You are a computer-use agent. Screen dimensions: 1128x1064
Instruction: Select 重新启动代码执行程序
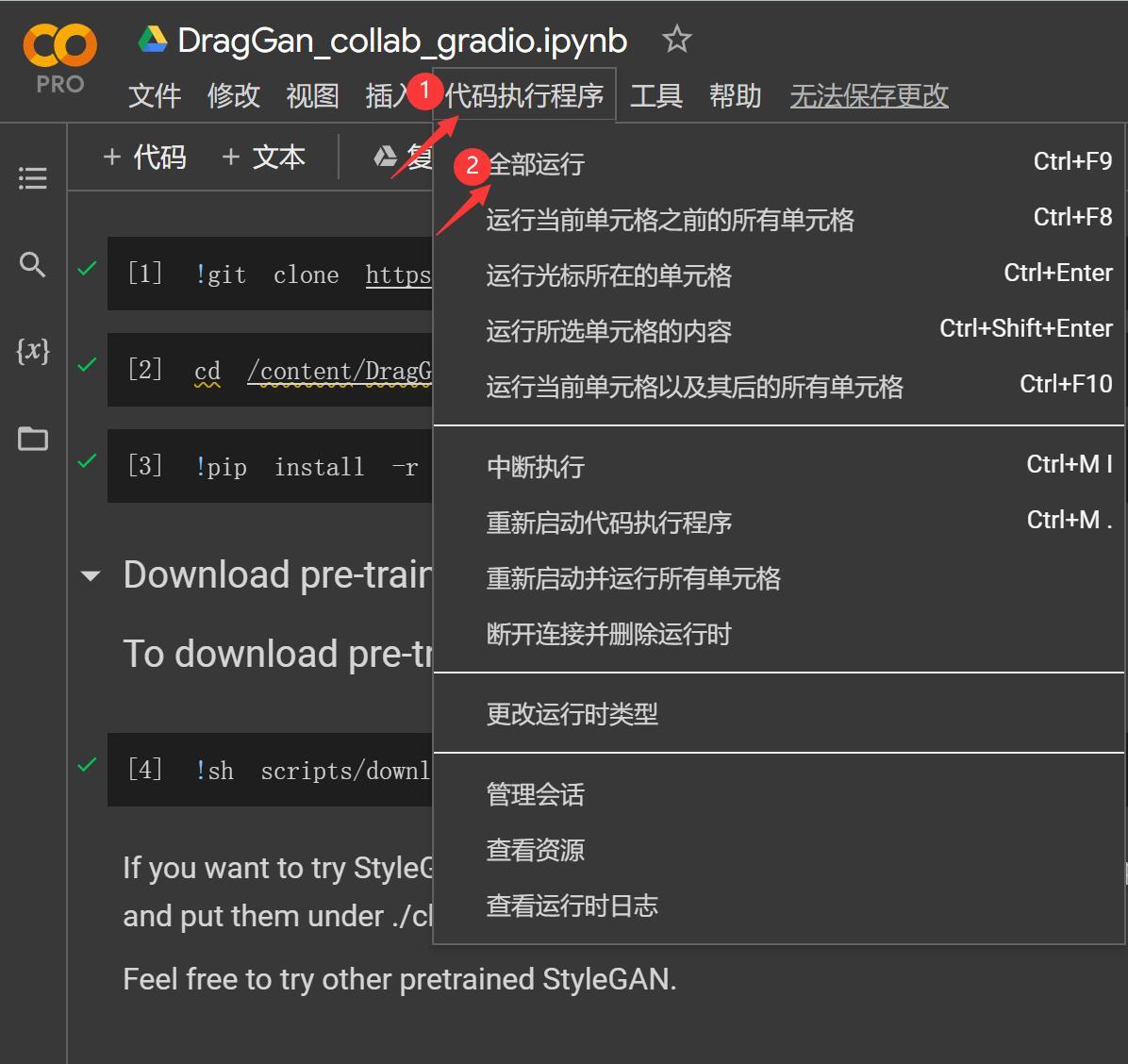(778, 523)
